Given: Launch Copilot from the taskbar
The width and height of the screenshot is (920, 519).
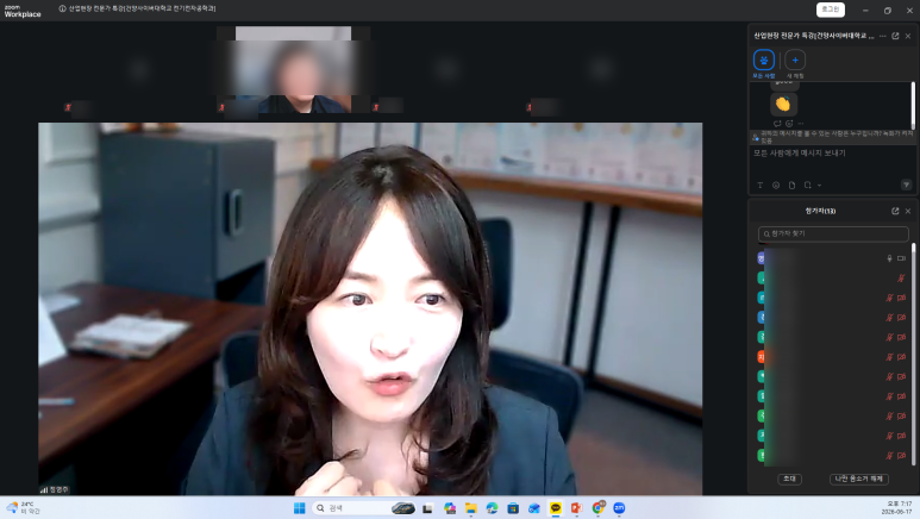Looking at the screenshot, I should pos(450,508).
